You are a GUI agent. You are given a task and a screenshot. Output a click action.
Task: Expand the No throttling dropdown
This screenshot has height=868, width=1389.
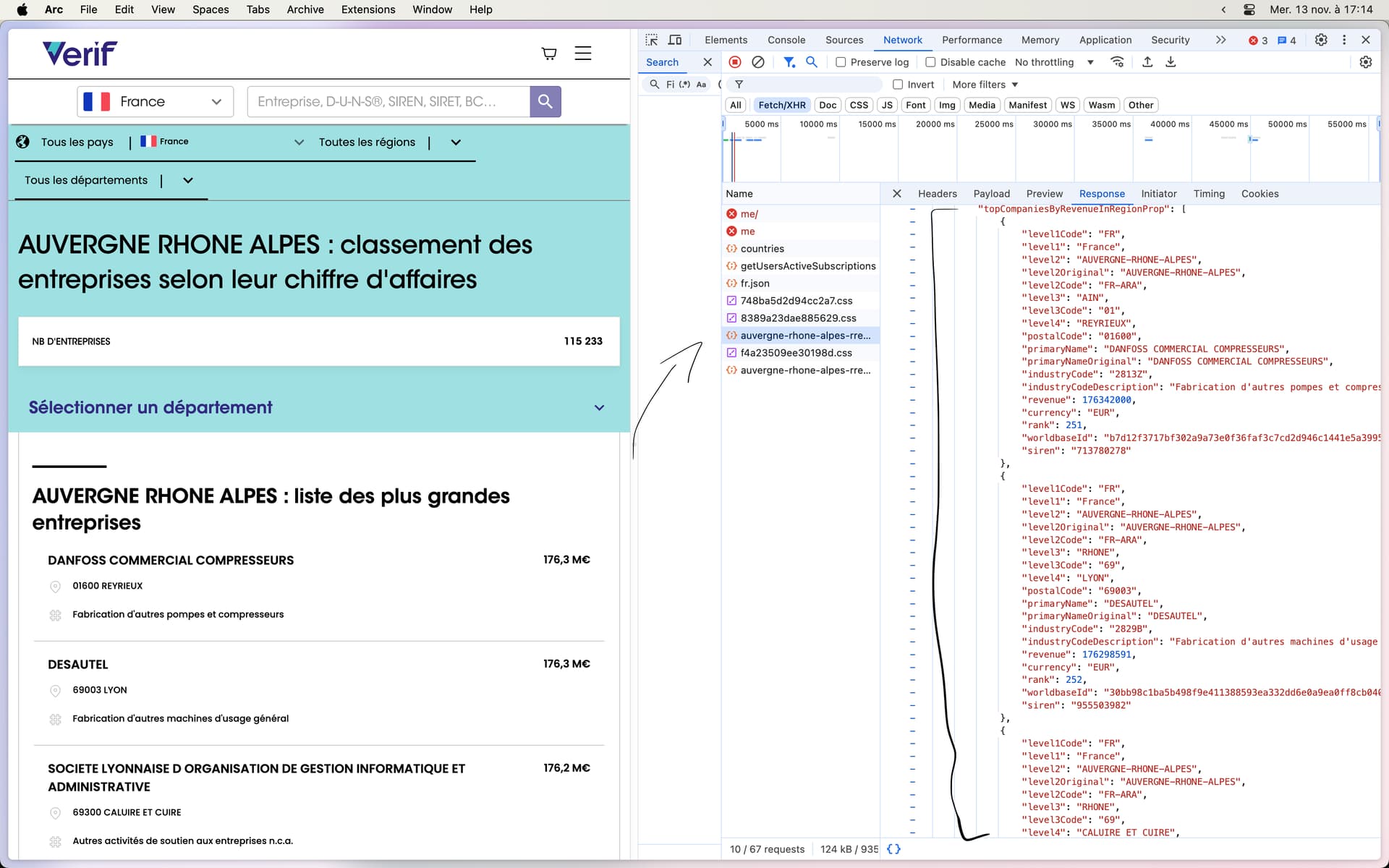coord(1055,62)
